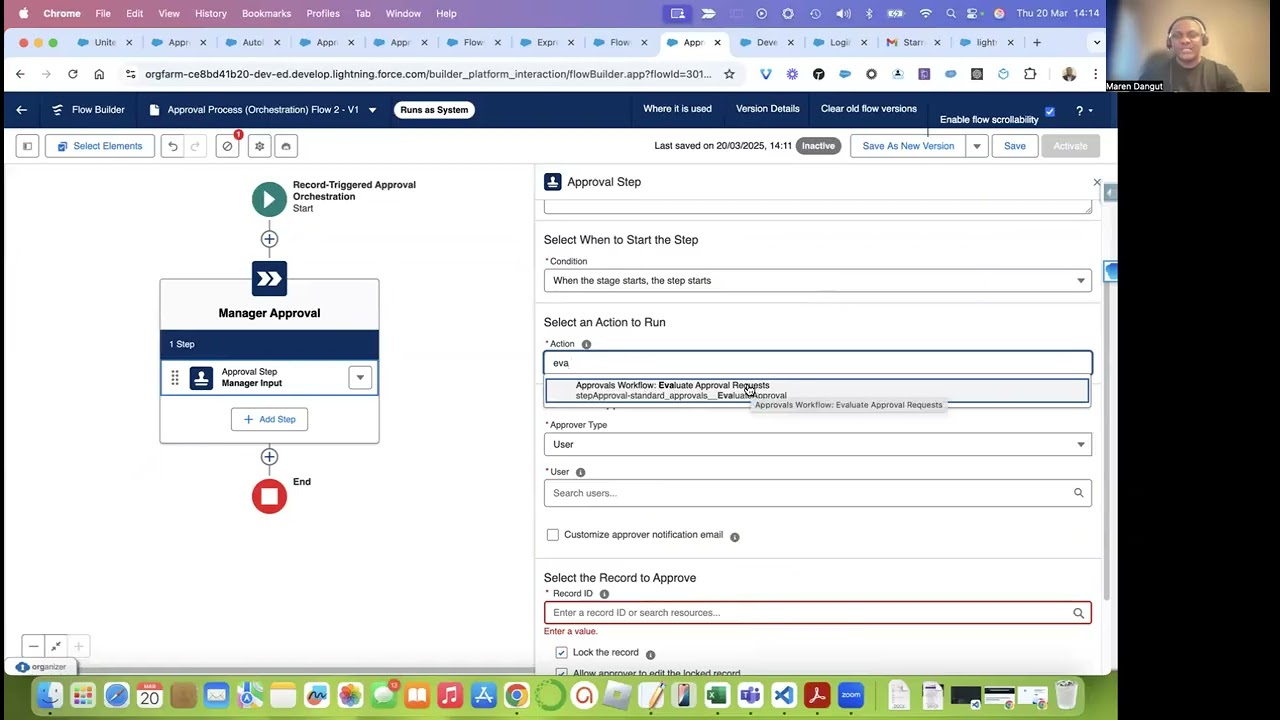This screenshot has height=720, width=1280.
Task: Add element above End with plus icon
Action: pos(269,457)
